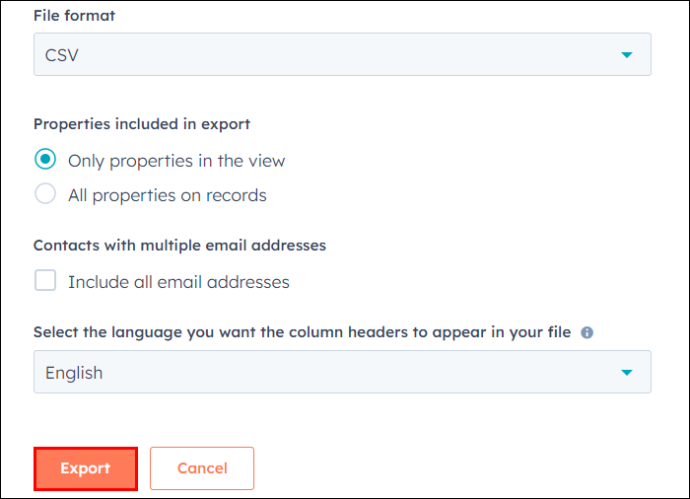This screenshot has width=690, height=499.
Task: Click the File format dropdown caret arrow
Action: pos(627,55)
